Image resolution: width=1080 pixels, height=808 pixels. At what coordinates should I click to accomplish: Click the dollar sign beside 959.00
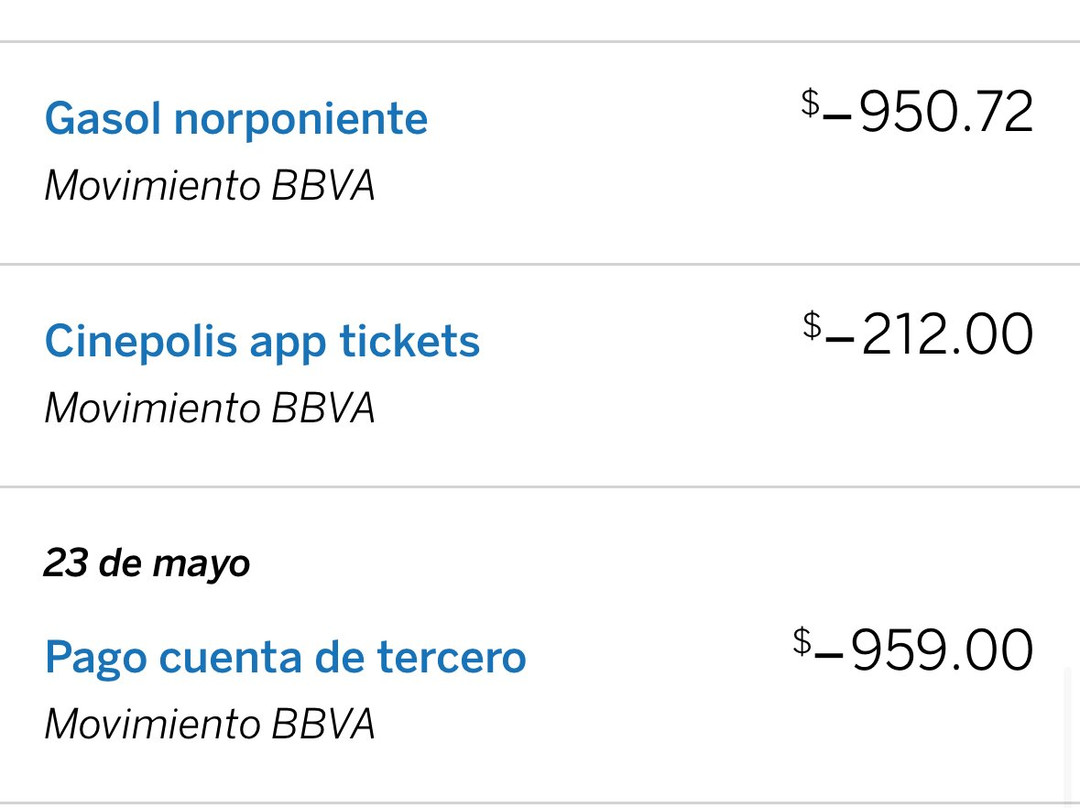click(x=802, y=641)
